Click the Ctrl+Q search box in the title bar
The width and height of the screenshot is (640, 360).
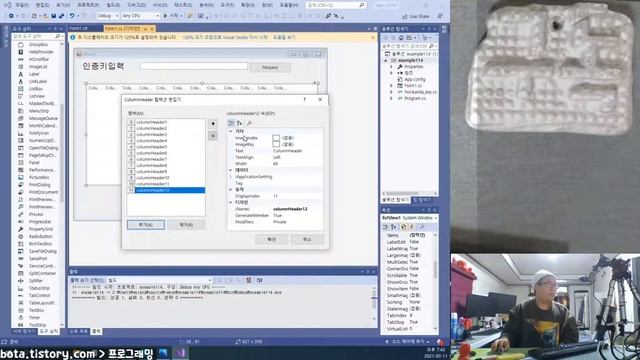click(x=336, y=5)
